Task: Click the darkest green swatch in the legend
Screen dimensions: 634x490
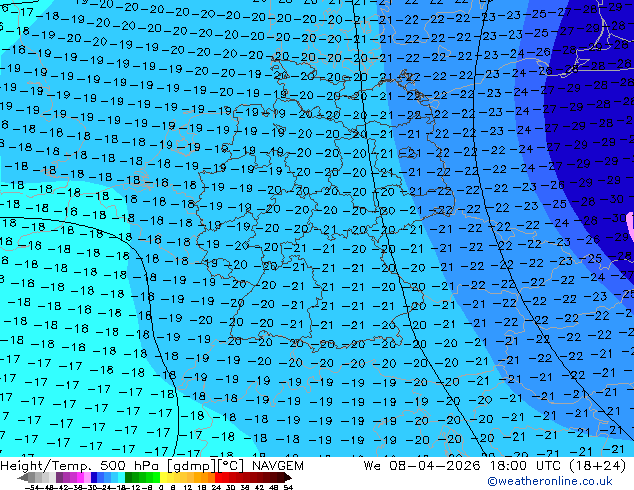Action: (128, 477)
